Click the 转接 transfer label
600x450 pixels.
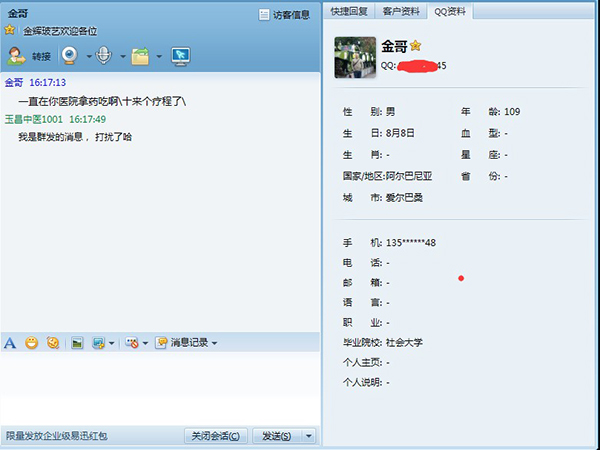point(41,56)
